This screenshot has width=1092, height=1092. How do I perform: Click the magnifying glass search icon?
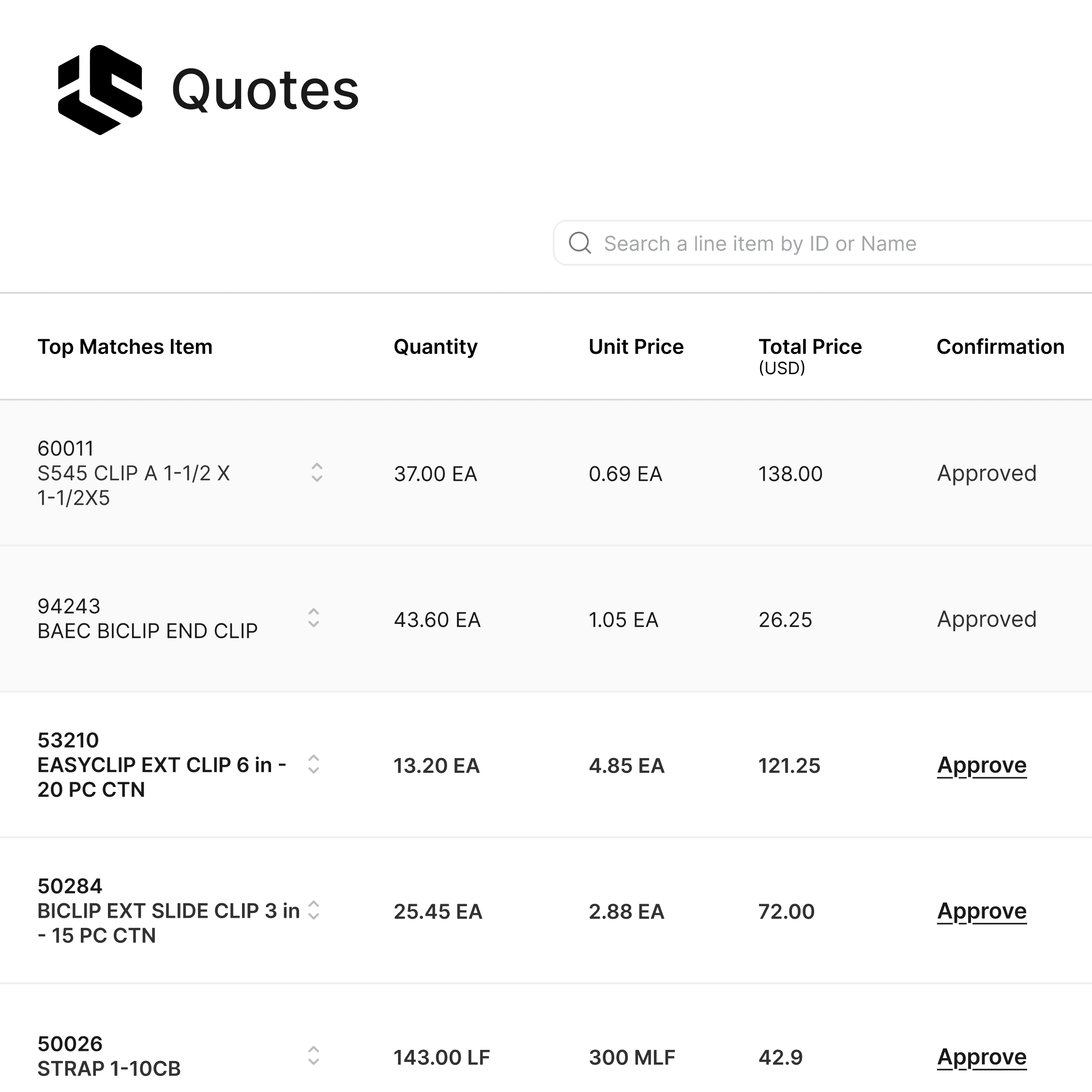pos(580,243)
